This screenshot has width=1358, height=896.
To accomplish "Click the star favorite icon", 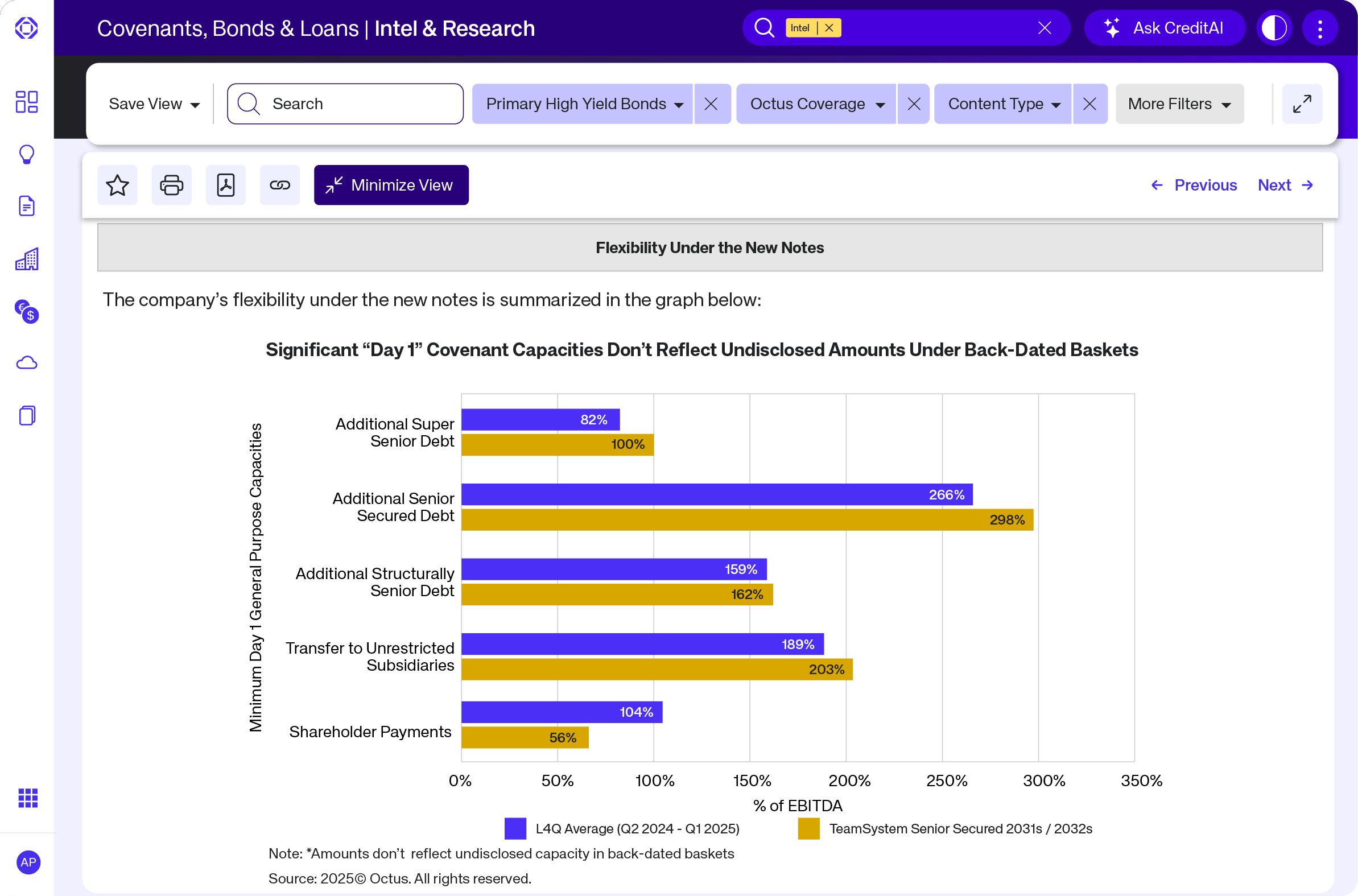I will [117, 185].
